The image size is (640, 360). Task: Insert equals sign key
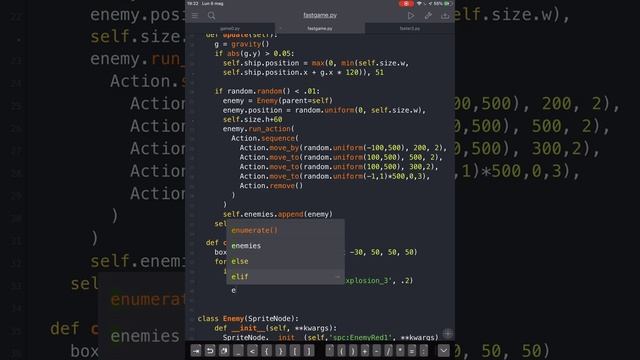click(412, 351)
